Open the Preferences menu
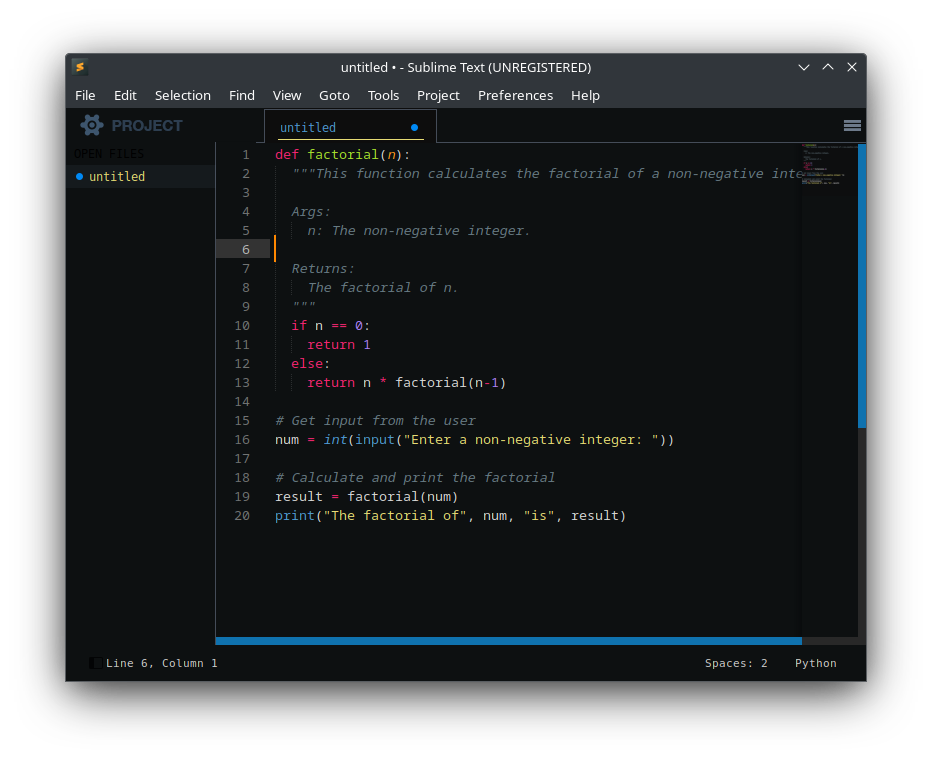The image size is (932, 759). pos(515,95)
